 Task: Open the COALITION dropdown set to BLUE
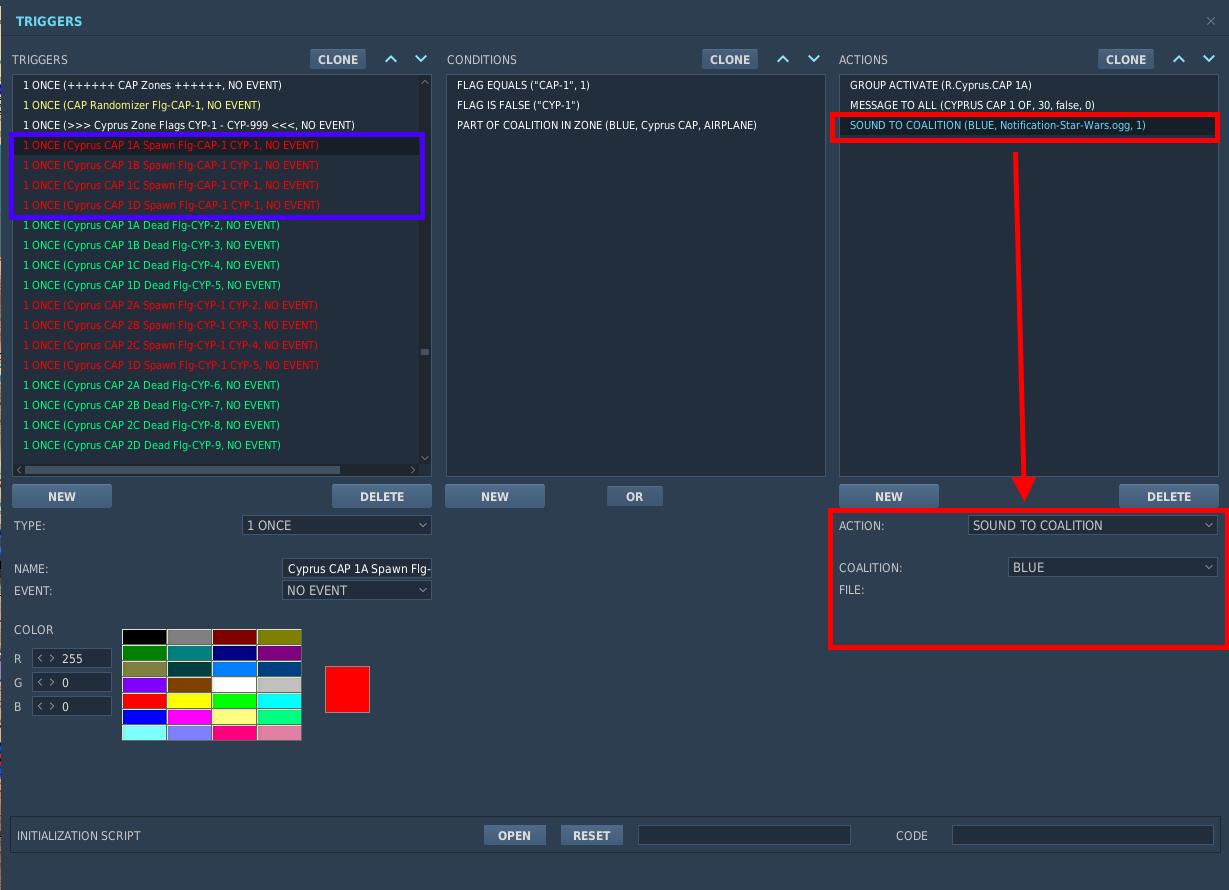pyautogui.click(x=1113, y=567)
